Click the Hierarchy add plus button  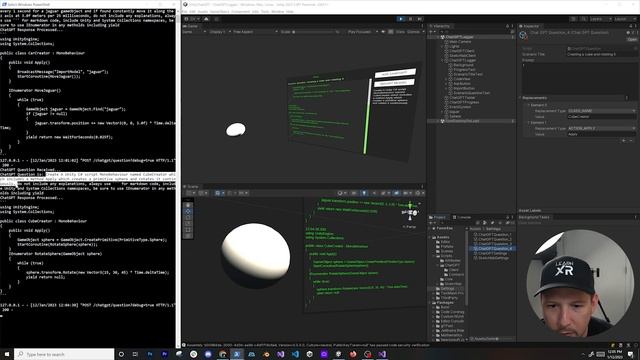click(x=431, y=31)
